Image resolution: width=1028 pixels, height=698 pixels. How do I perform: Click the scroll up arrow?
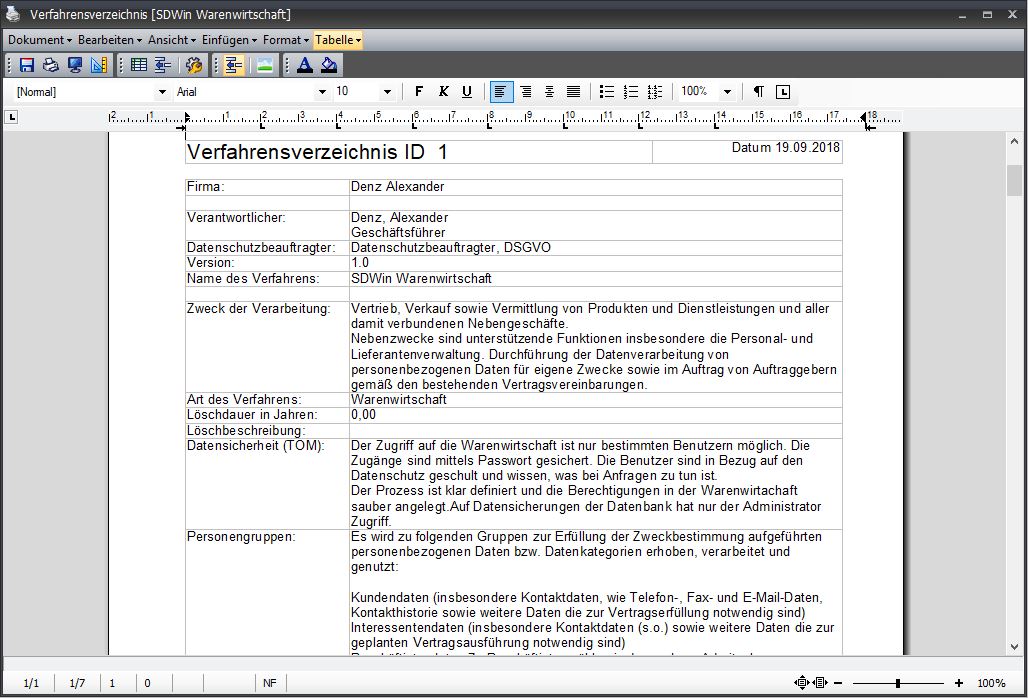click(x=1014, y=141)
